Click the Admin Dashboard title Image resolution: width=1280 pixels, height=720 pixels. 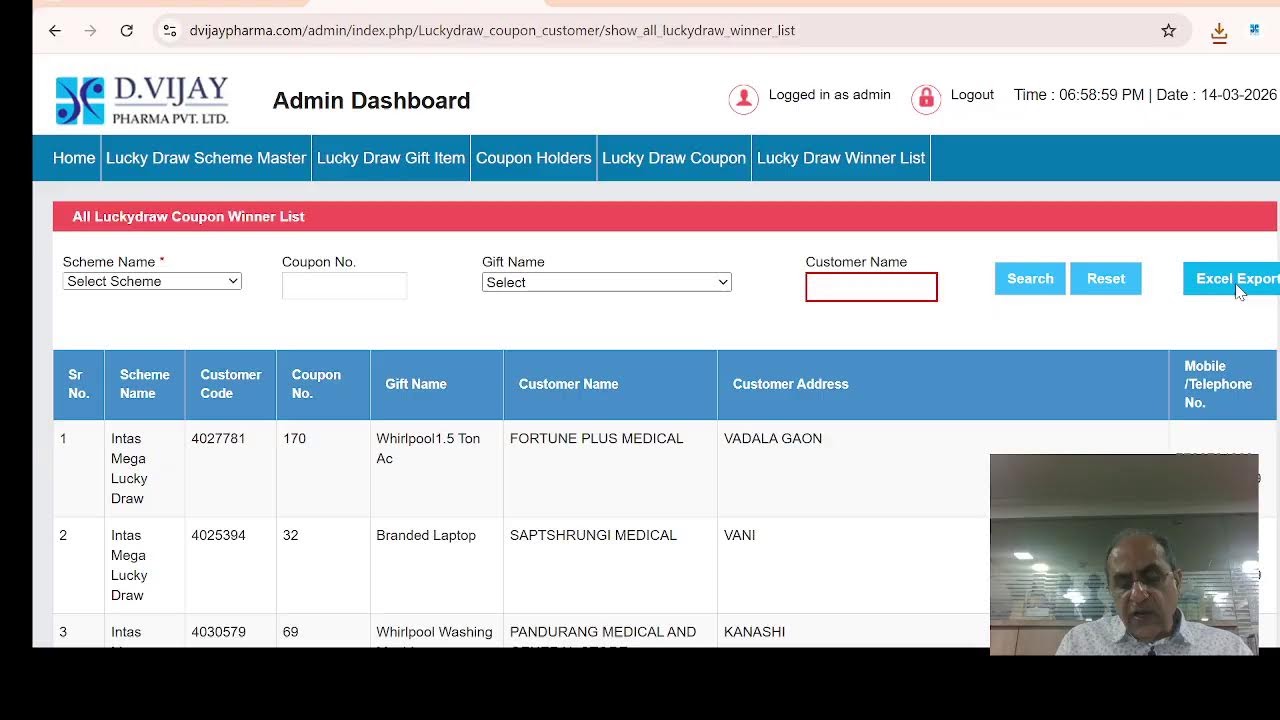pos(371,101)
